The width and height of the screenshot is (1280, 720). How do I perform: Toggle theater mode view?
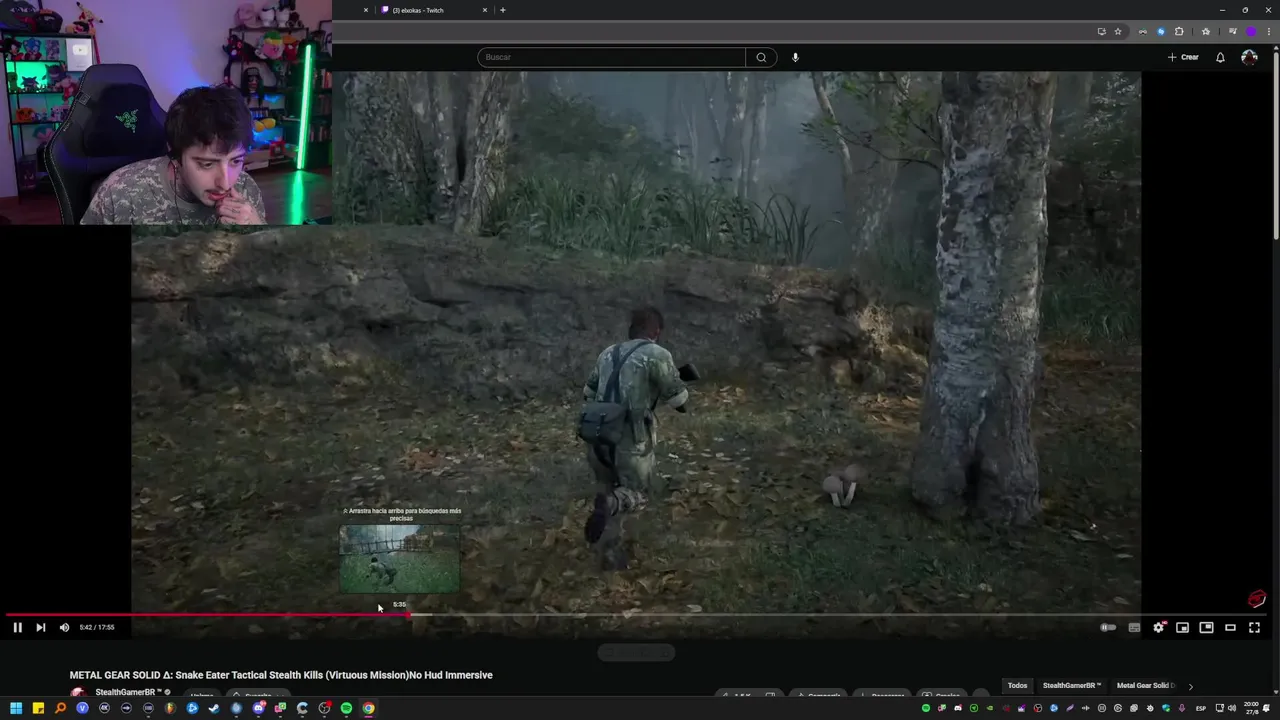1230,627
